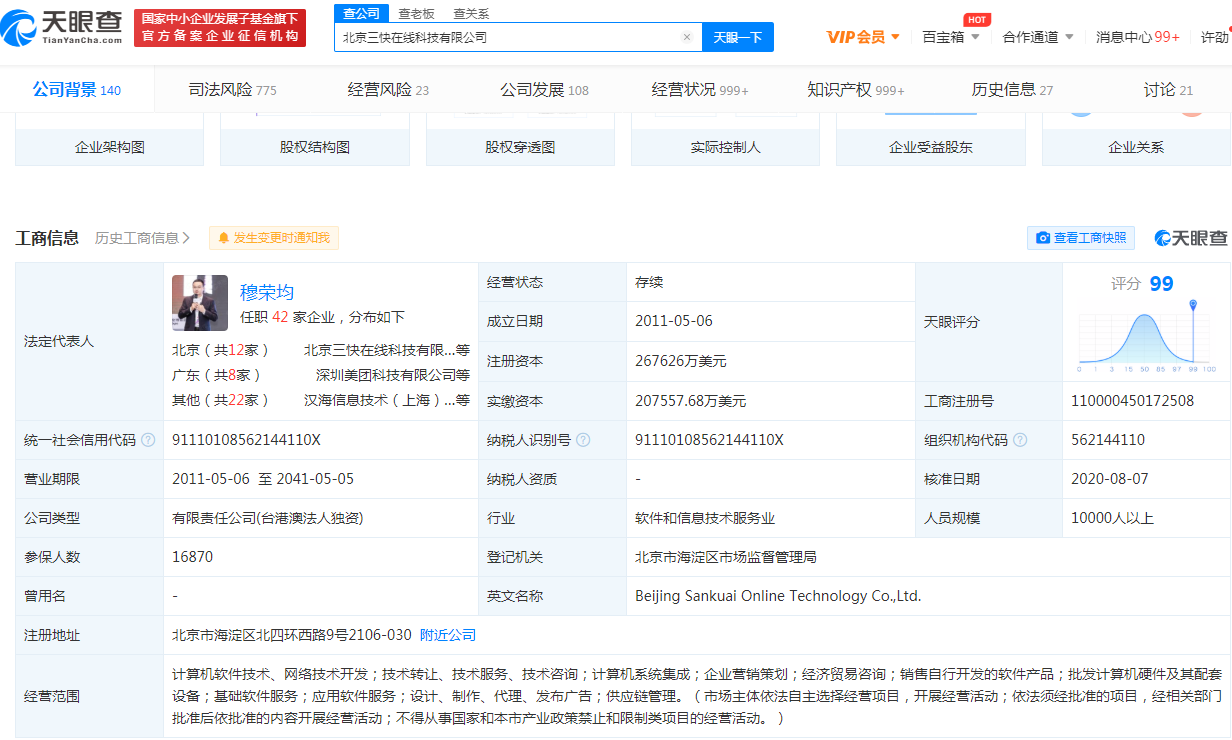
Task: Click the 天眼一下 search button
Action: (738, 37)
